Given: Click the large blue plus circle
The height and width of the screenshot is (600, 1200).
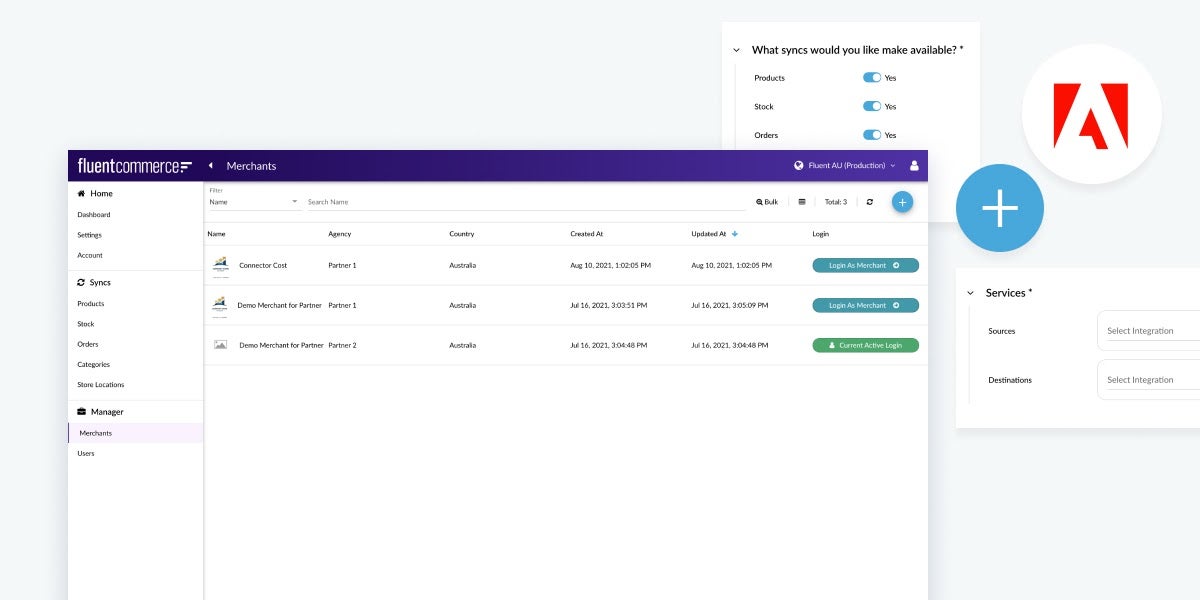Looking at the screenshot, I should click(x=999, y=208).
